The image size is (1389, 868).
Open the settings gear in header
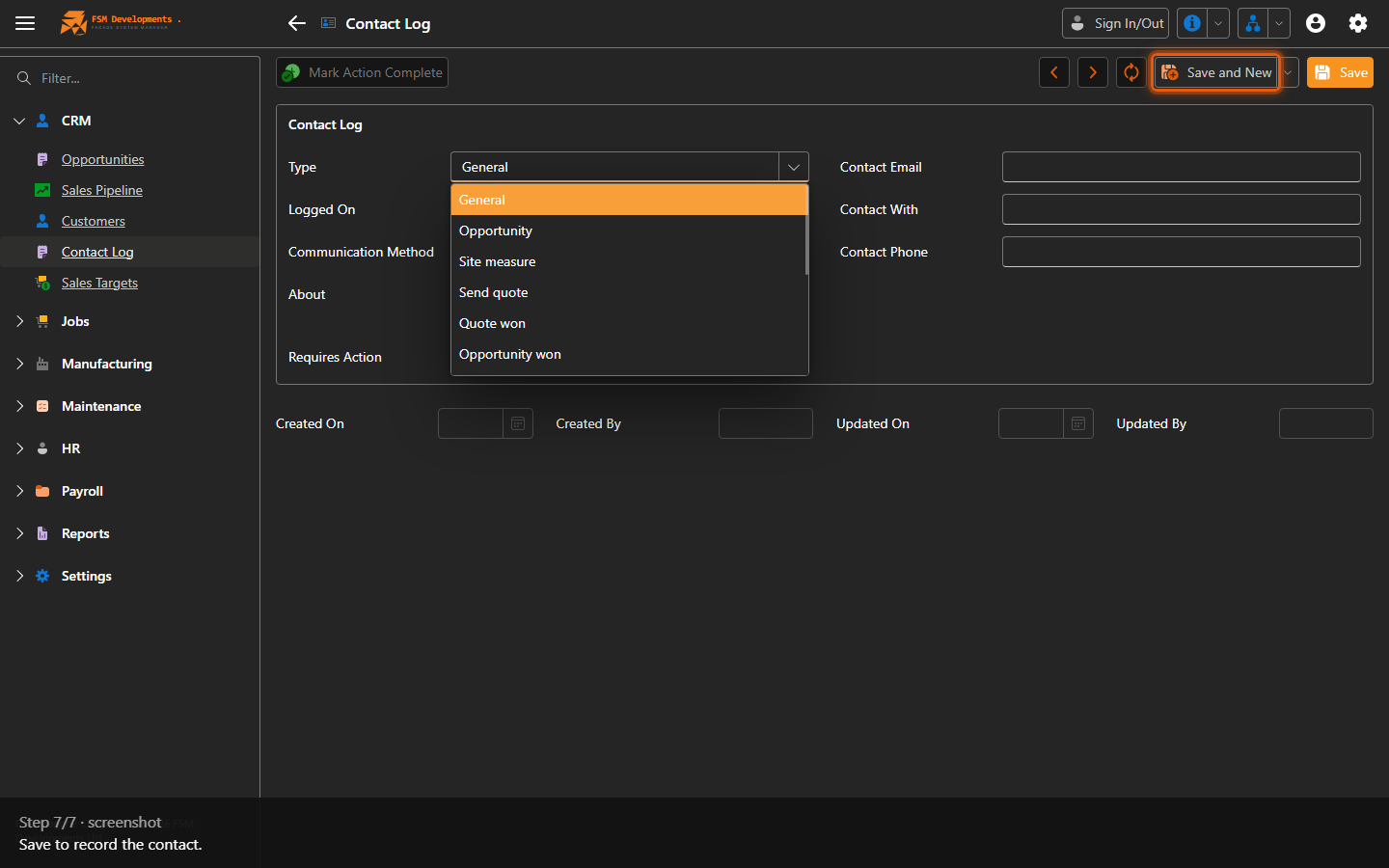click(x=1358, y=23)
